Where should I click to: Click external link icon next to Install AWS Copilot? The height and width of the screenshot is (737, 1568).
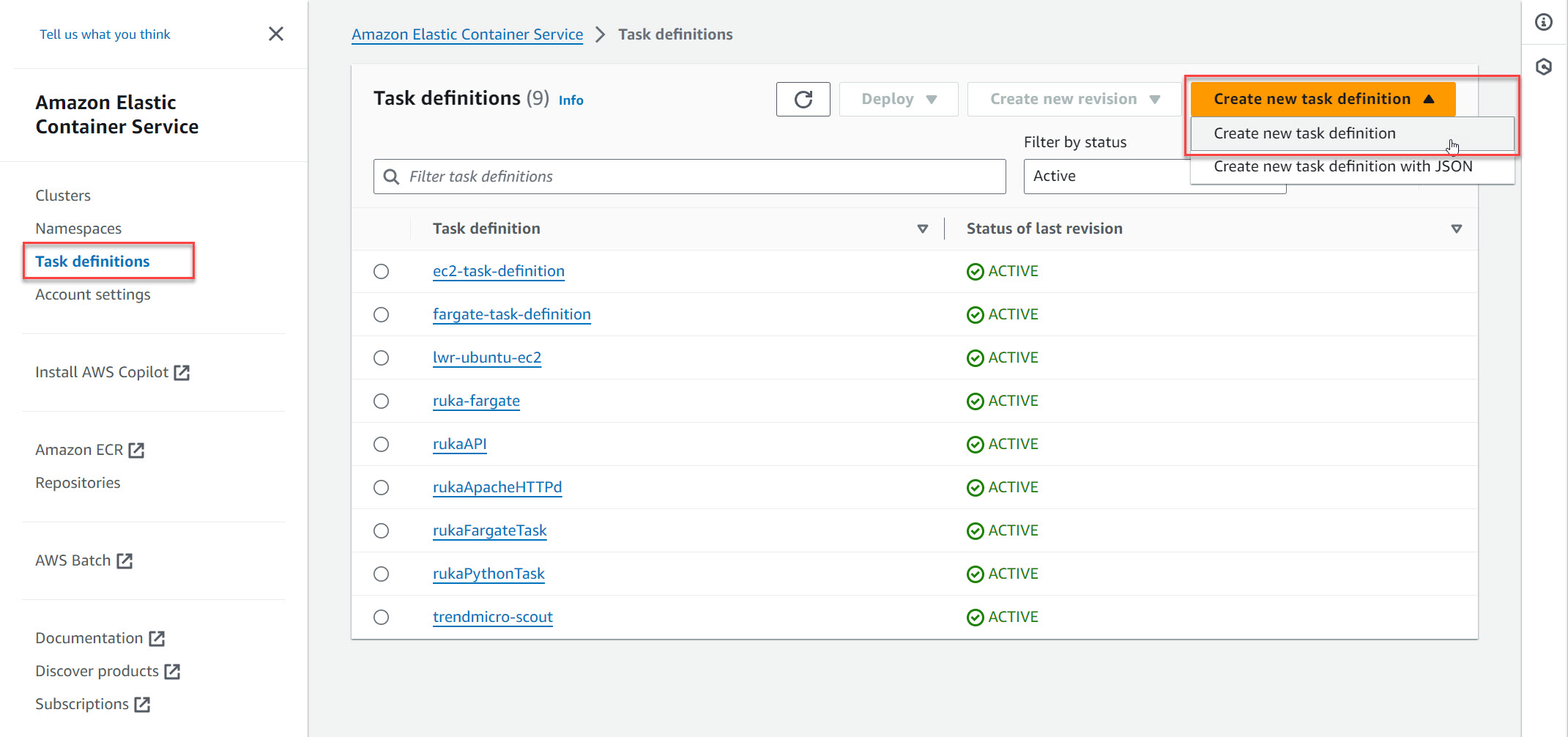(x=182, y=372)
